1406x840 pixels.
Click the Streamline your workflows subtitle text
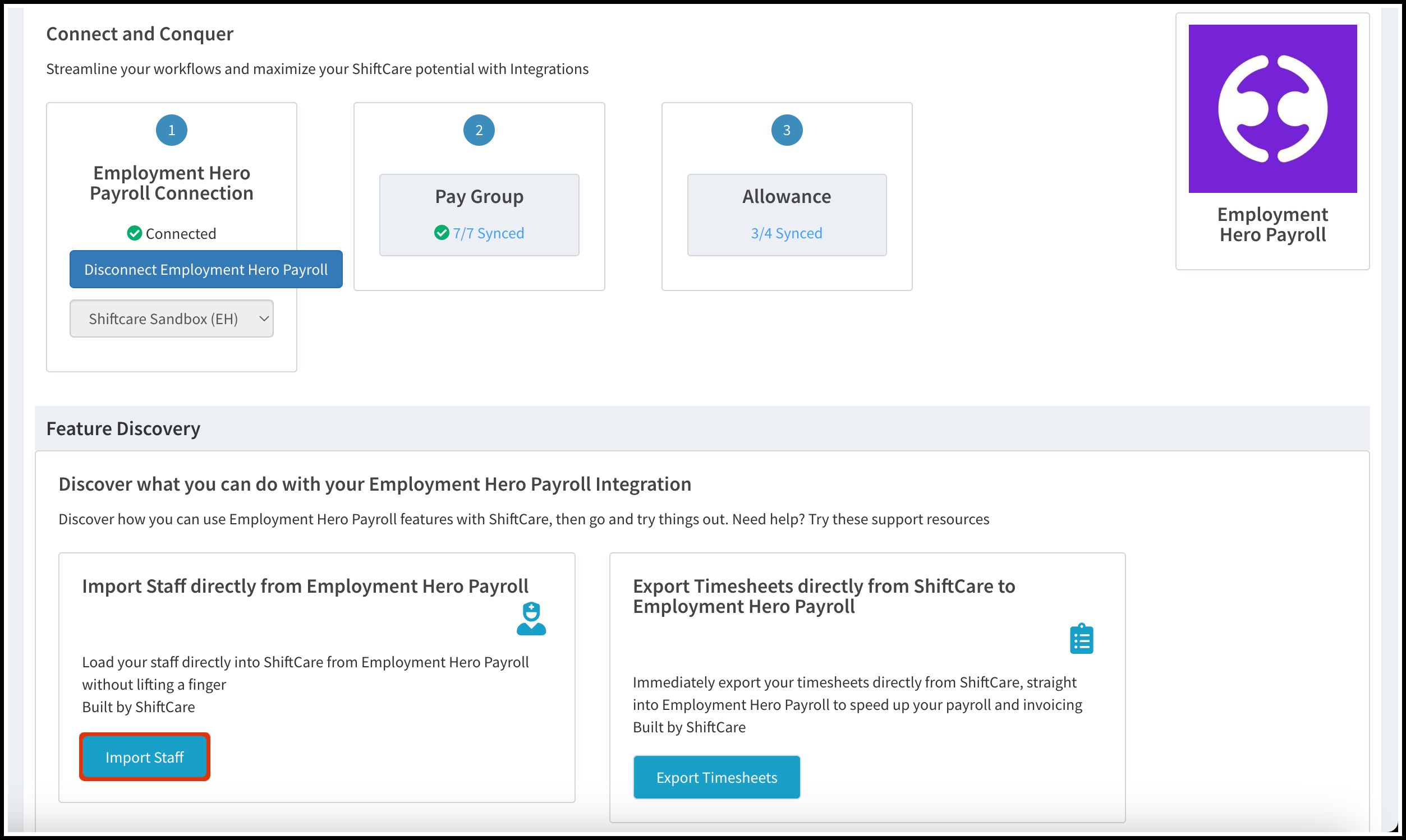pos(317,69)
